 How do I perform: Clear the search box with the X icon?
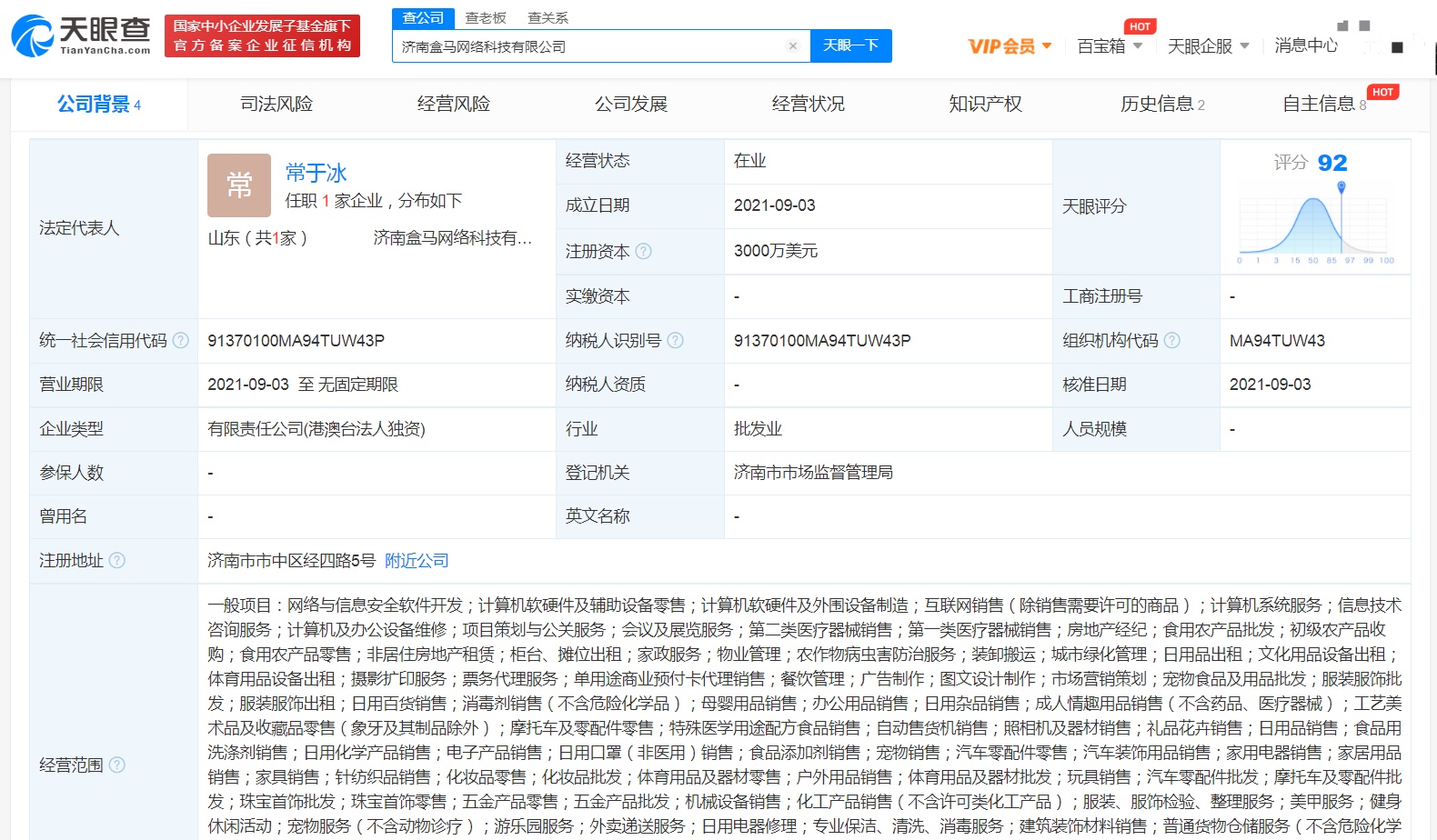pyautogui.click(x=793, y=45)
